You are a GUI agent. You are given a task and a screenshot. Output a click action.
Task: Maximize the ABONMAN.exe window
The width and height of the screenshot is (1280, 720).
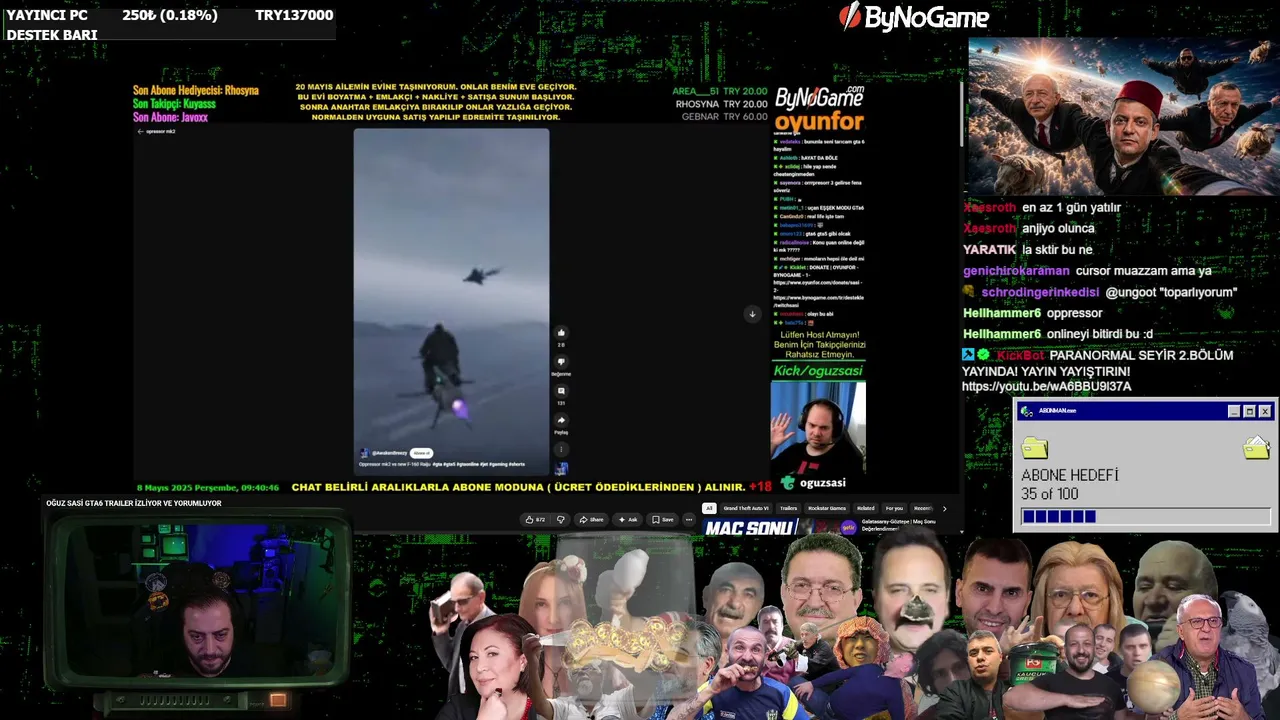click(1249, 411)
